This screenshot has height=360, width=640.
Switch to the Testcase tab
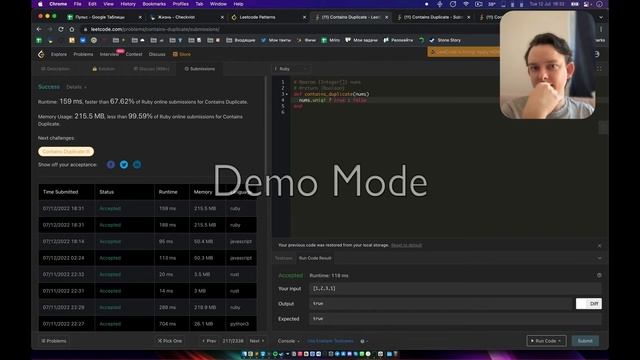click(x=284, y=258)
